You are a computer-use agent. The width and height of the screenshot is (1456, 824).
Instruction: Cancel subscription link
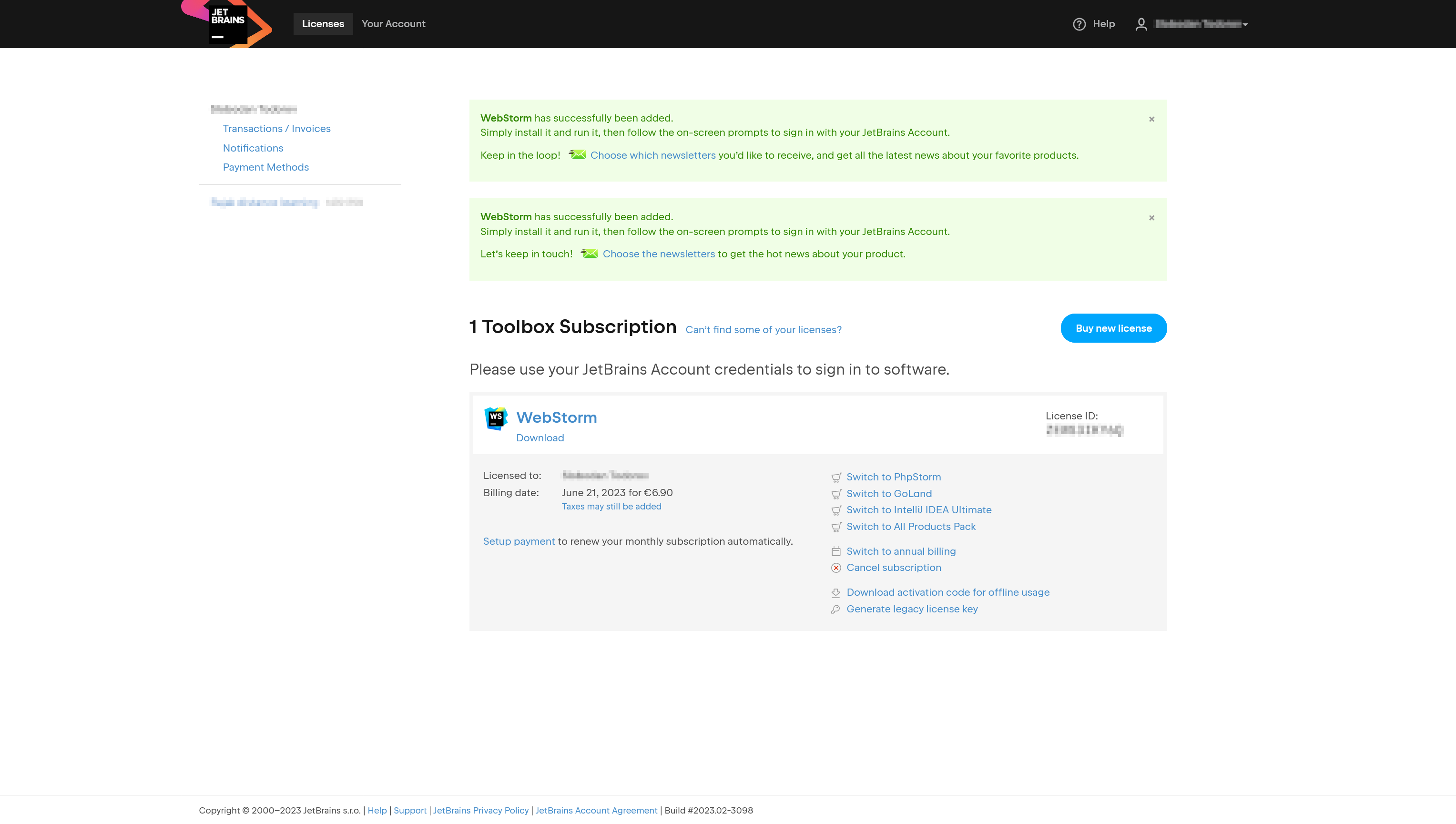coord(894,568)
